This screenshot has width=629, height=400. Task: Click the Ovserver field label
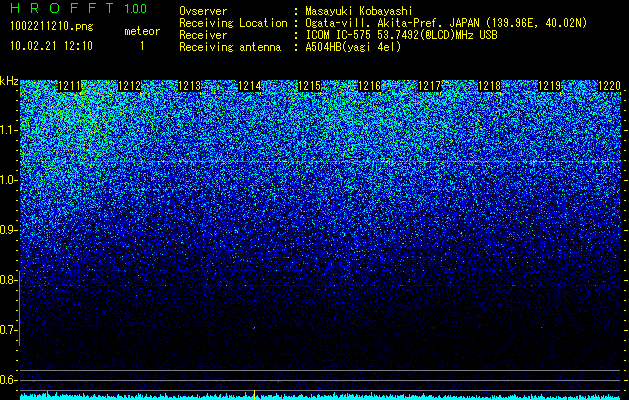(203, 11)
